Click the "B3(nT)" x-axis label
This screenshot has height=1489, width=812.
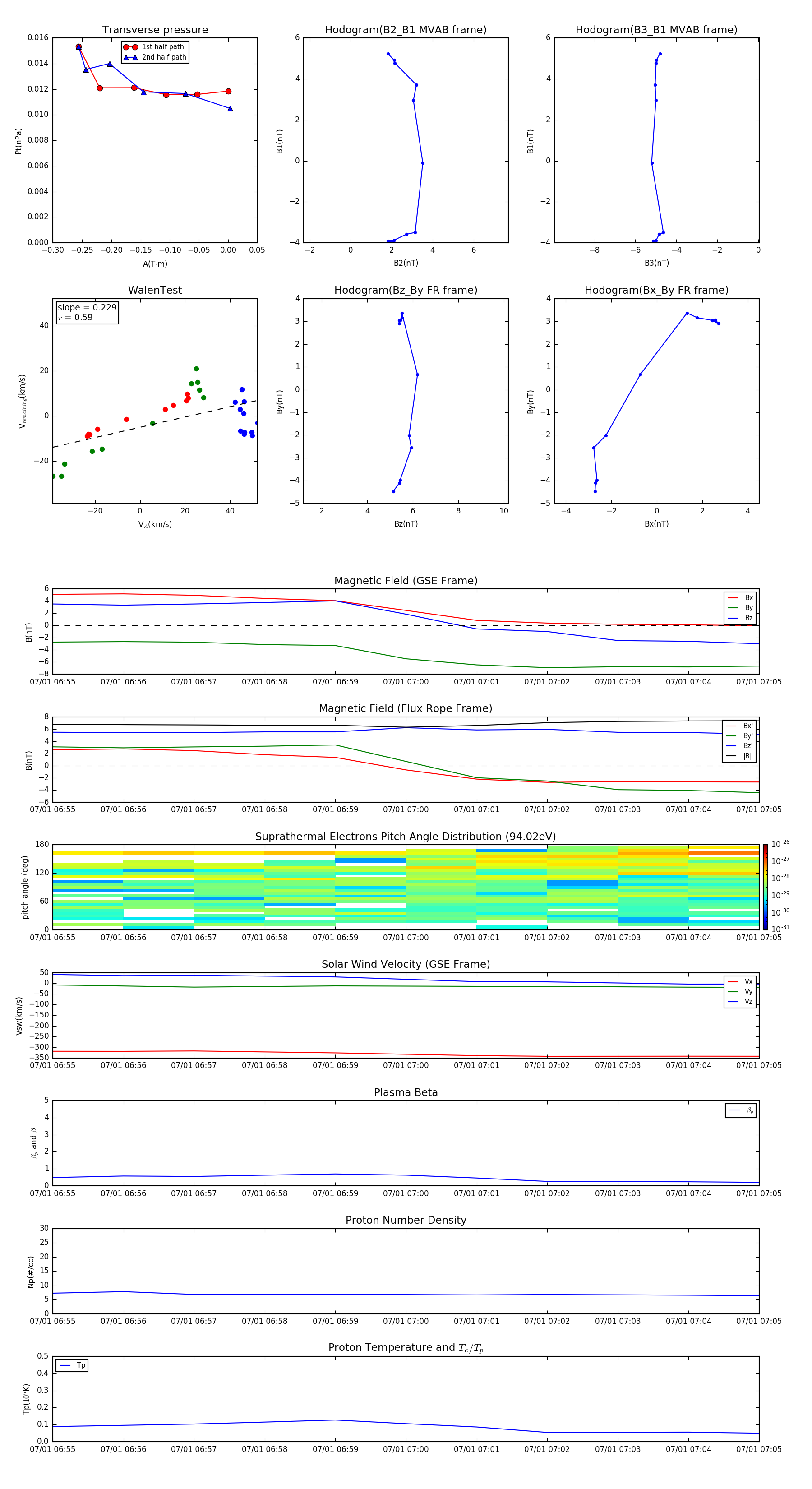click(656, 263)
